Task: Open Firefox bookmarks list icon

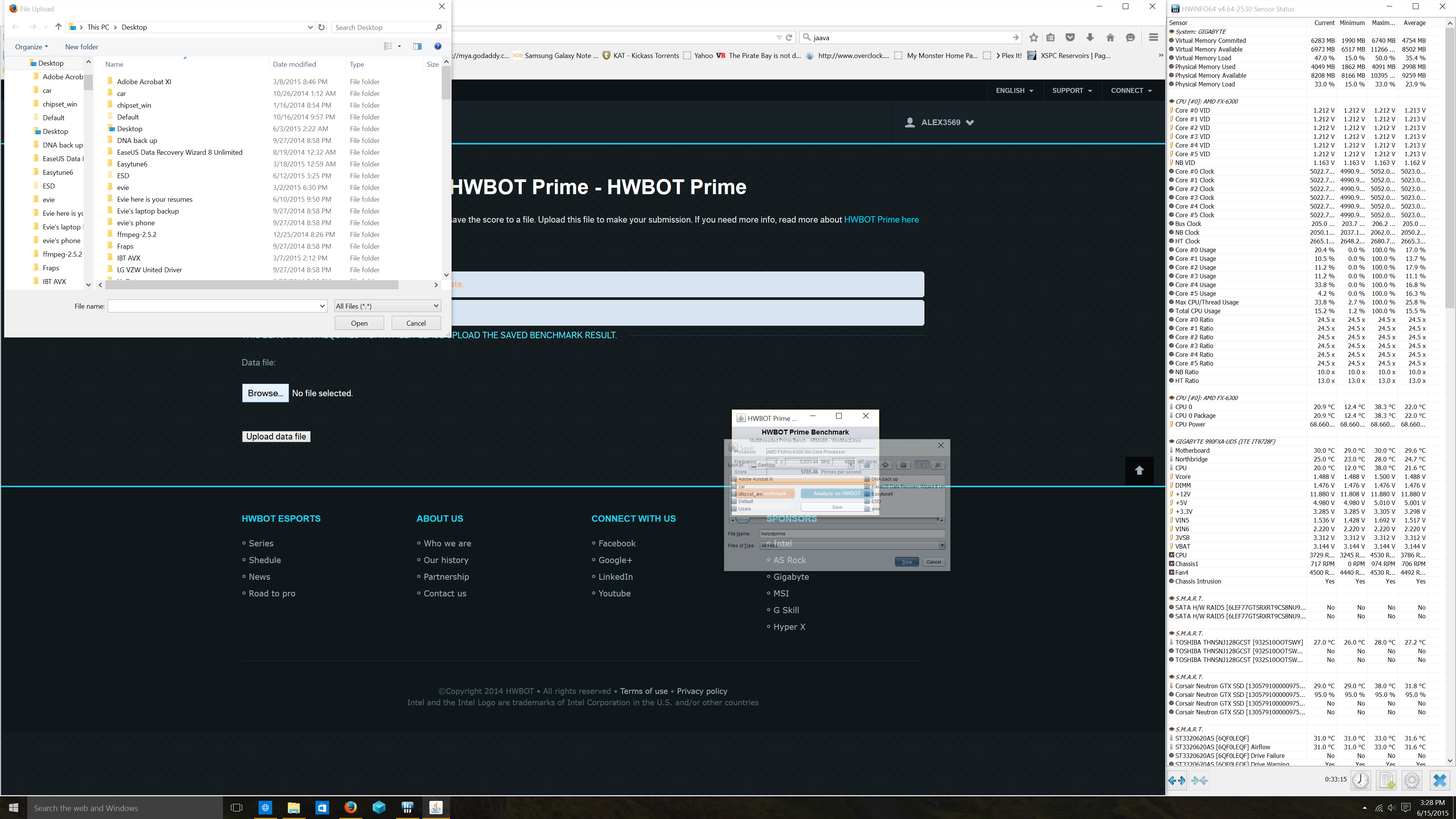Action: click(1051, 37)
